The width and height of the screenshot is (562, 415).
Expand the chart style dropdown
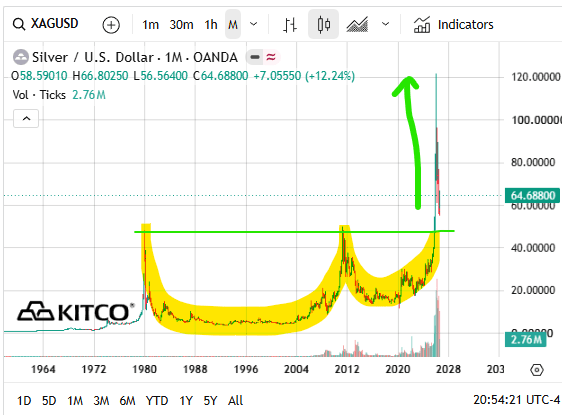point(386,24)
